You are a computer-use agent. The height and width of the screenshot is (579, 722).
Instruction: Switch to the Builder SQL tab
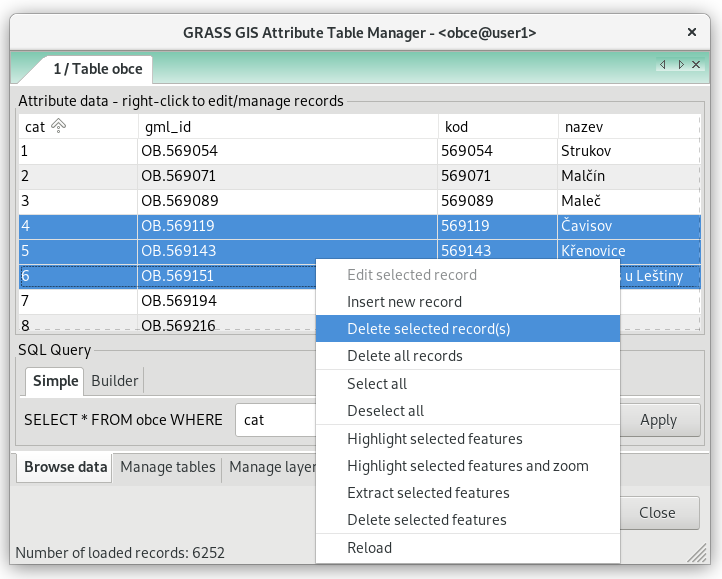click(115, 381)
